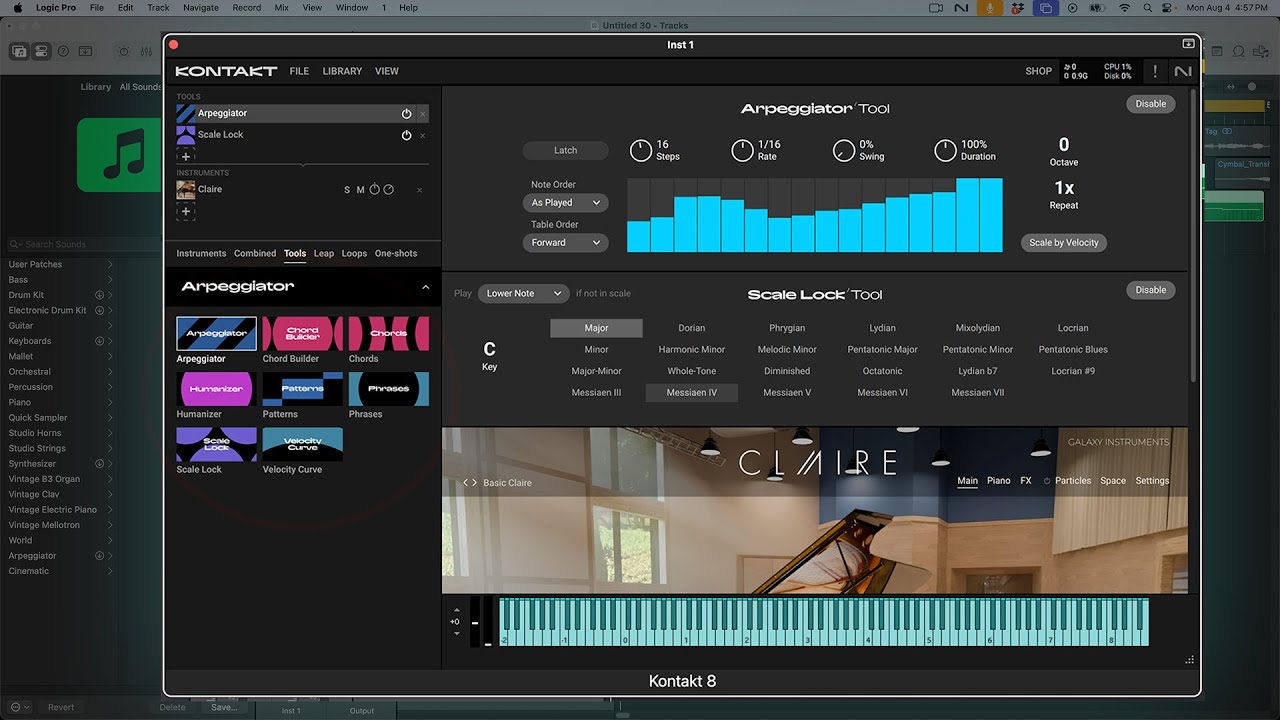Remove the Scale Lock tool with its X
The width and height of the screenshot is (1280, 720).
pos(422,135)
